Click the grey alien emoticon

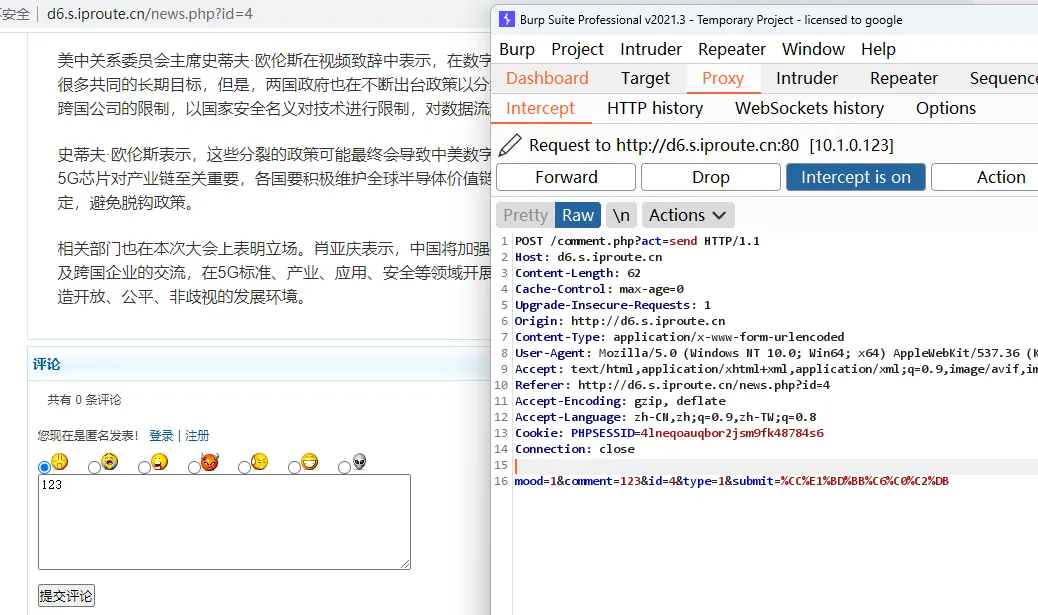click(x=359, y=462)
